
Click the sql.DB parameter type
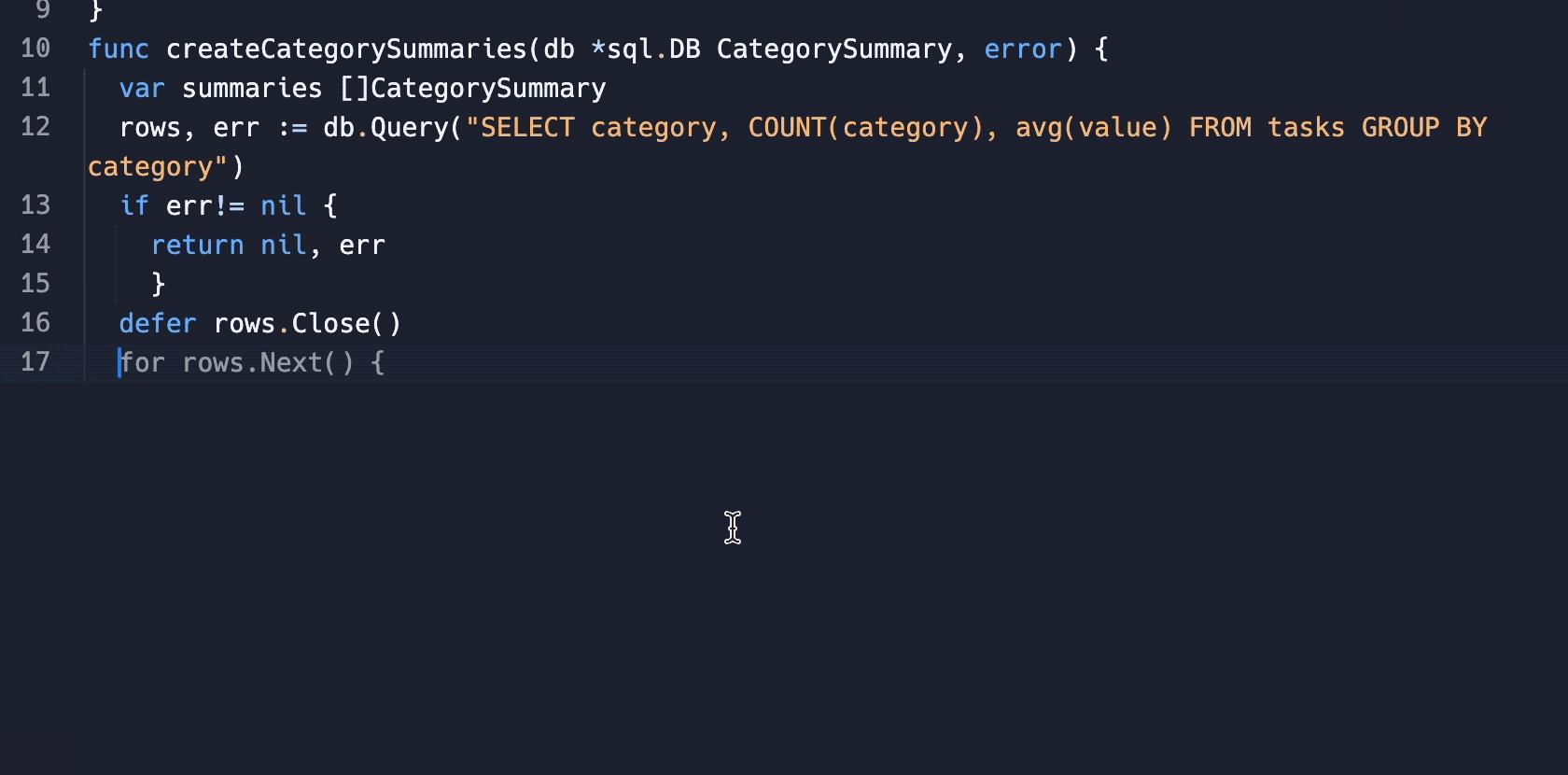pos(653,49)
